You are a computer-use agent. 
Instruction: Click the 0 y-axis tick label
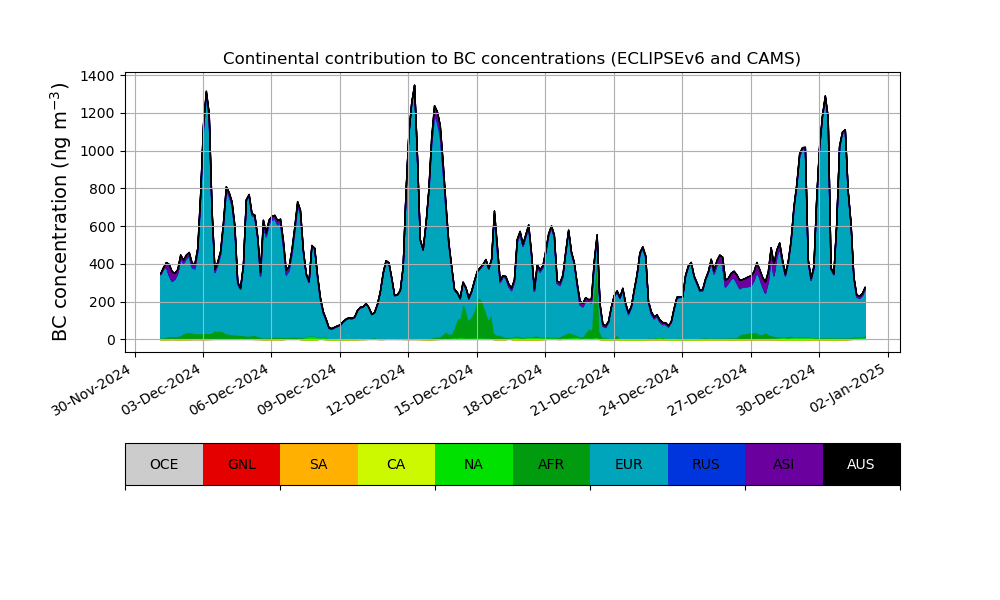pyautogui.click(x=110, y=340)
